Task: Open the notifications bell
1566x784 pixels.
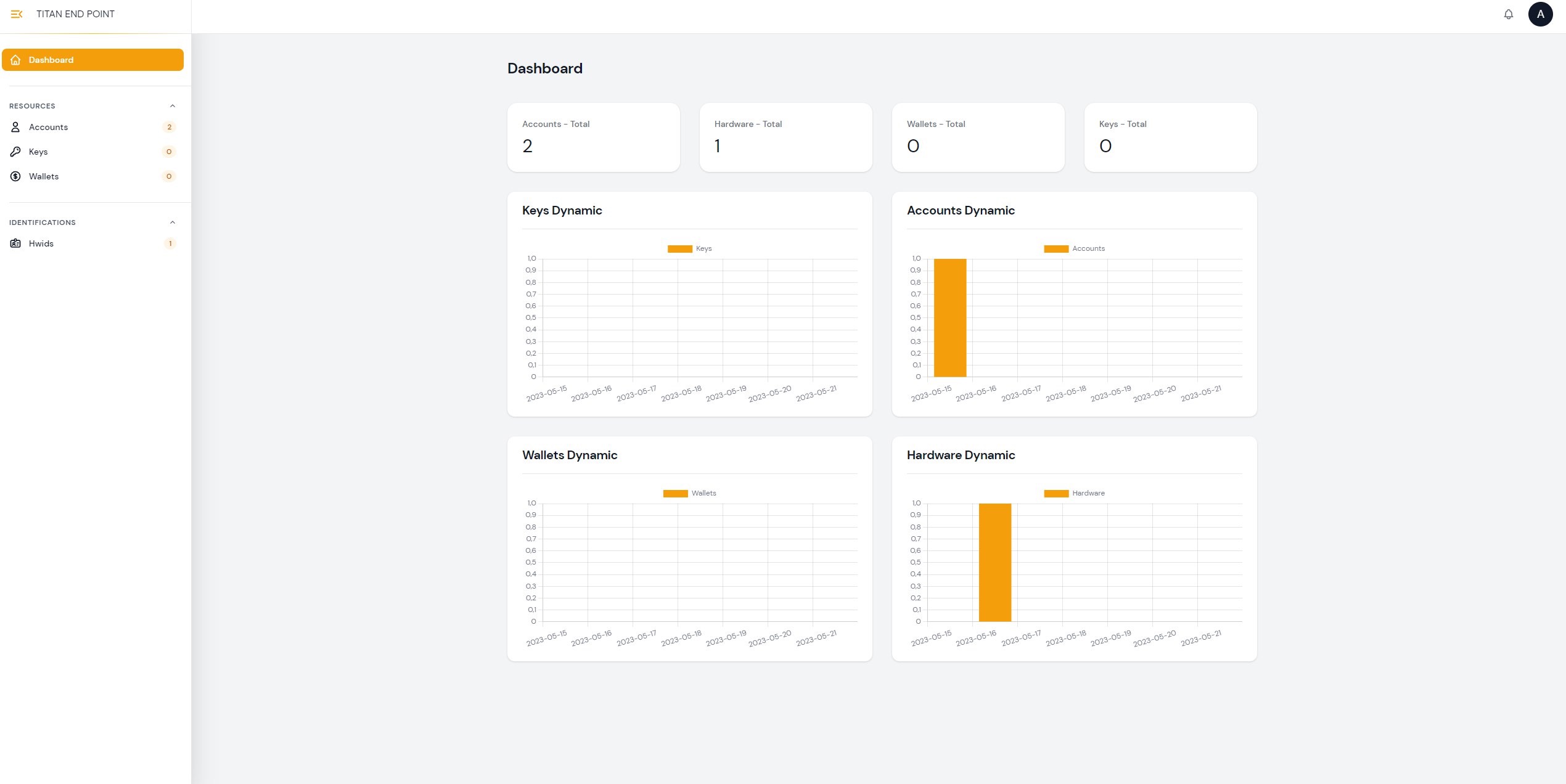Action: coord(1508,14)
